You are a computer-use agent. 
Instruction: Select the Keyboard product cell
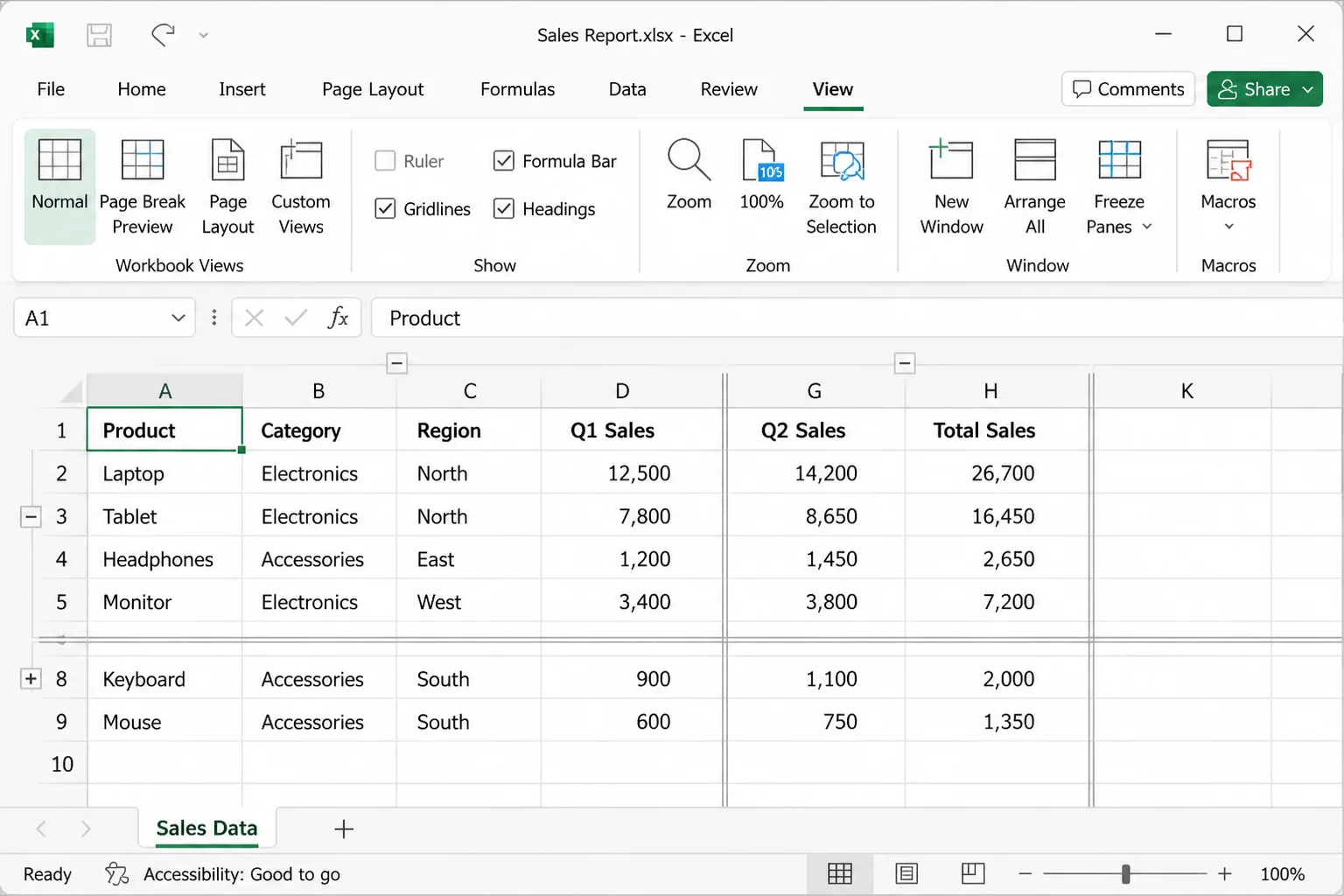coord(164,679)
